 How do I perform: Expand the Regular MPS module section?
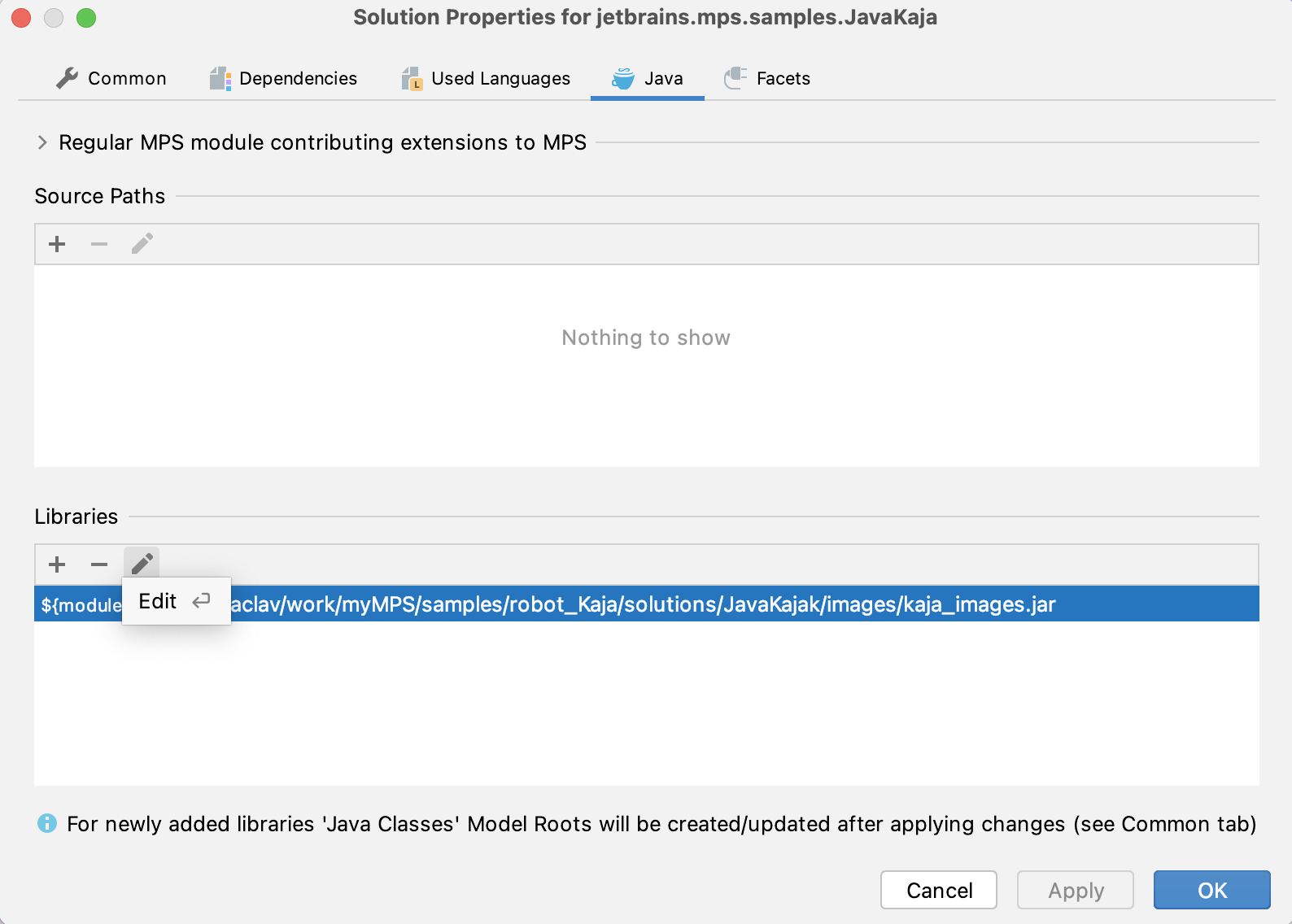(x=42, y=142)
